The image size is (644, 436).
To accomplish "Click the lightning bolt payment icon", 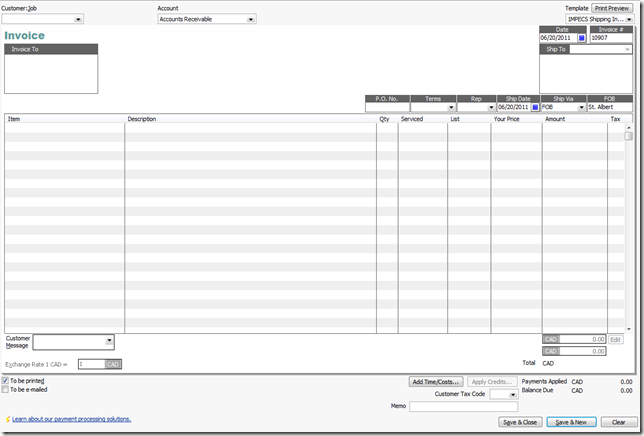I will 7,419.
